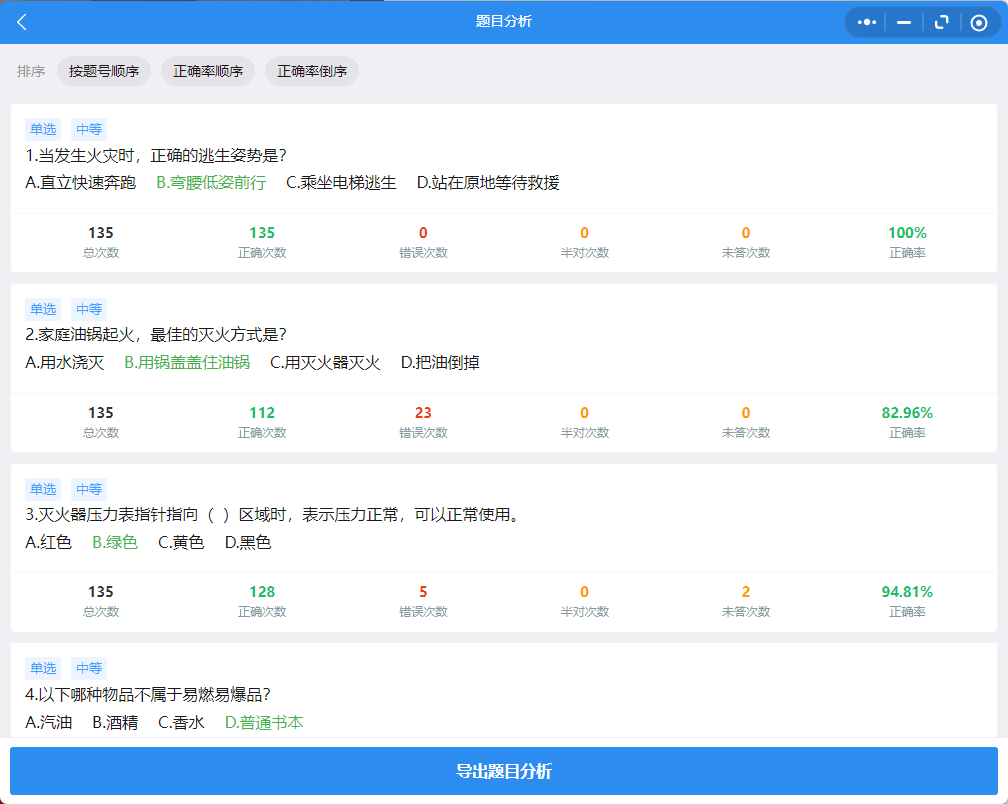The image size is (1008, 804).
Task: Click the export question analysis button
Action: click(x=504, y=771)
